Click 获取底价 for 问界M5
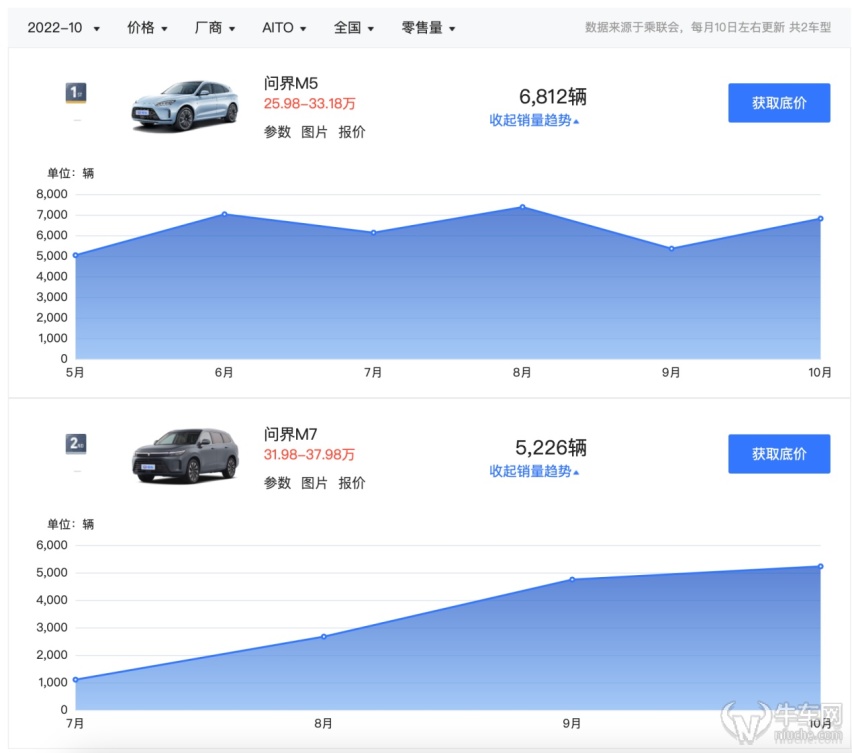Screen dimensions: 852x753 coord(779,103)
